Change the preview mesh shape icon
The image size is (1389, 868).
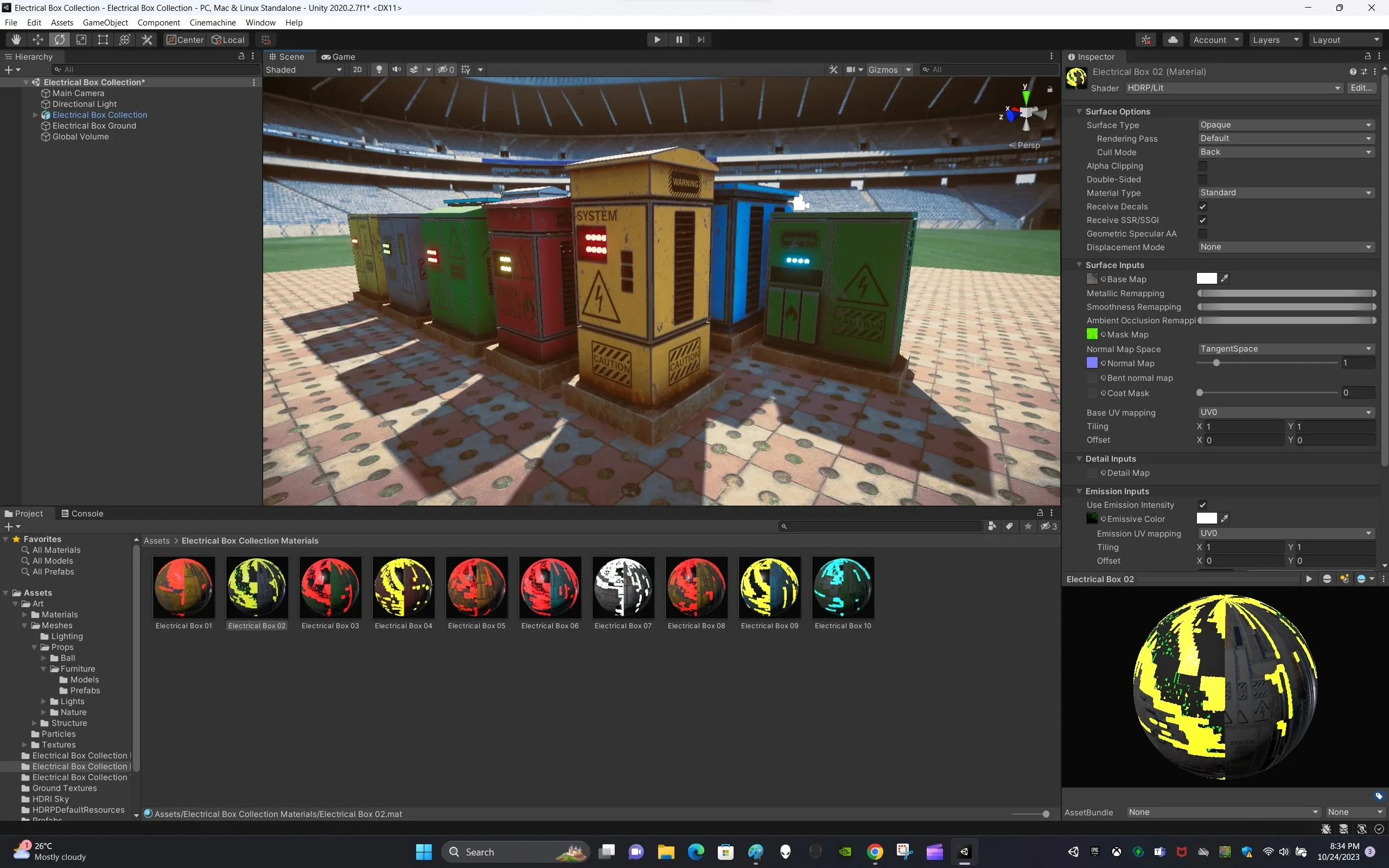click(1327, 579)
